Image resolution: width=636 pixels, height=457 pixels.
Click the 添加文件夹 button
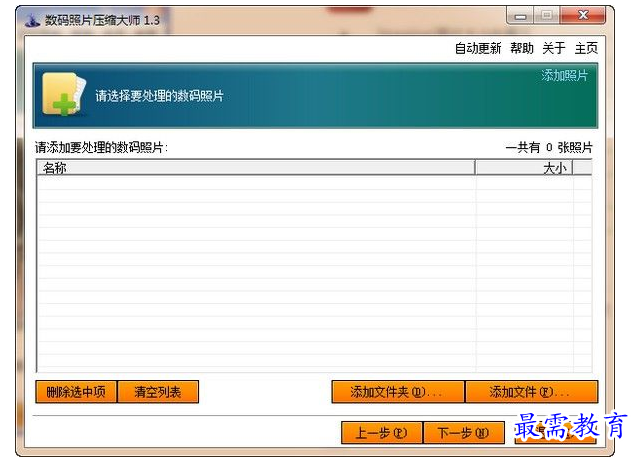(398, 392)
